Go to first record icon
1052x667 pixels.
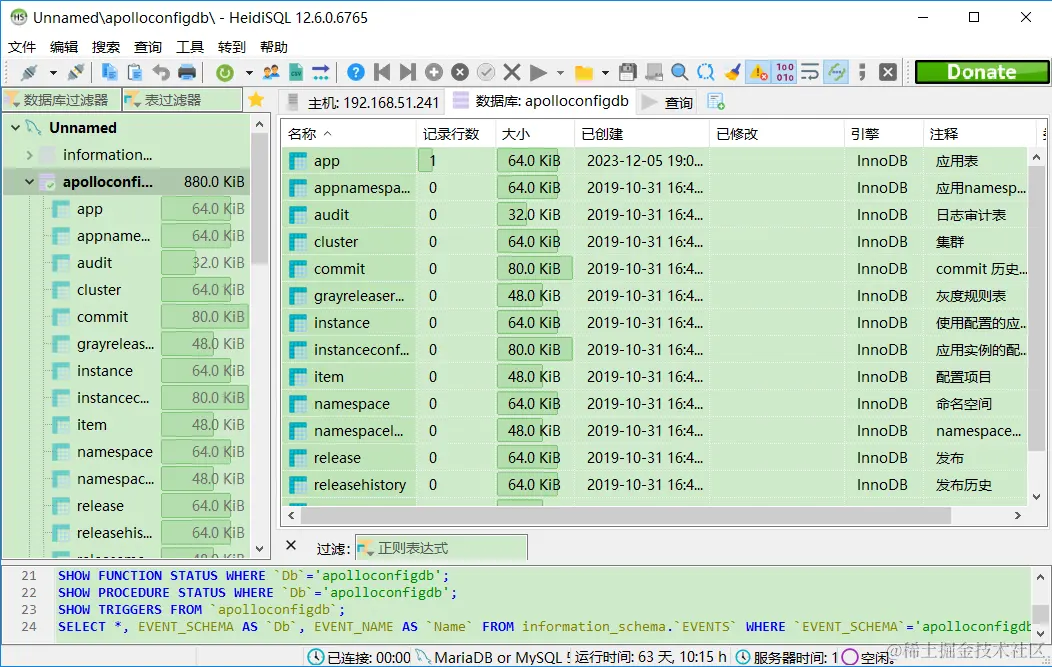(382, 72)
